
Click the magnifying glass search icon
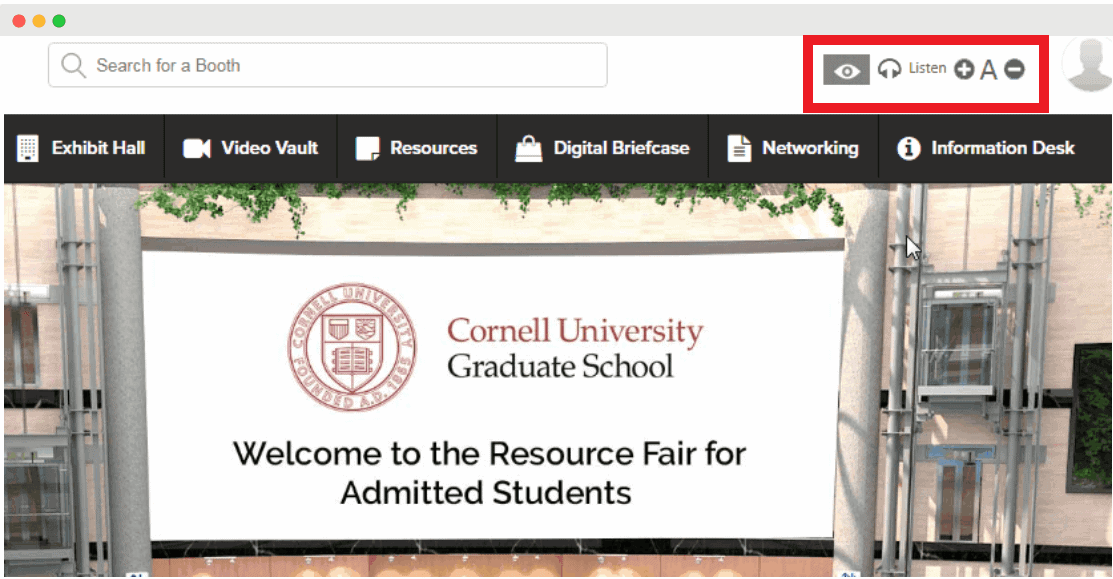pos(73,65)
